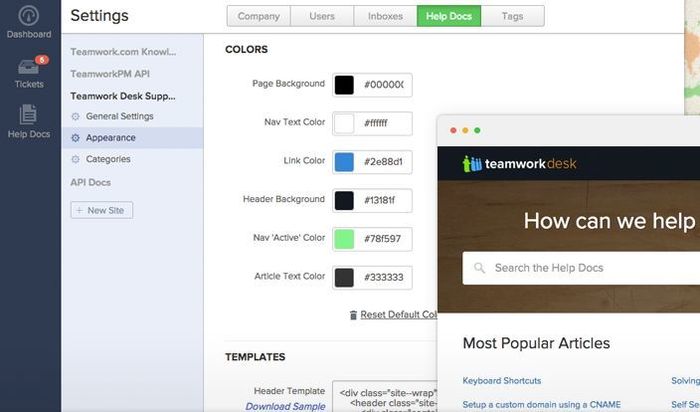Maximize the preview window with green button
Image resolution: width=700 pixels, height=412 pixels.
(x=477, y=130)
